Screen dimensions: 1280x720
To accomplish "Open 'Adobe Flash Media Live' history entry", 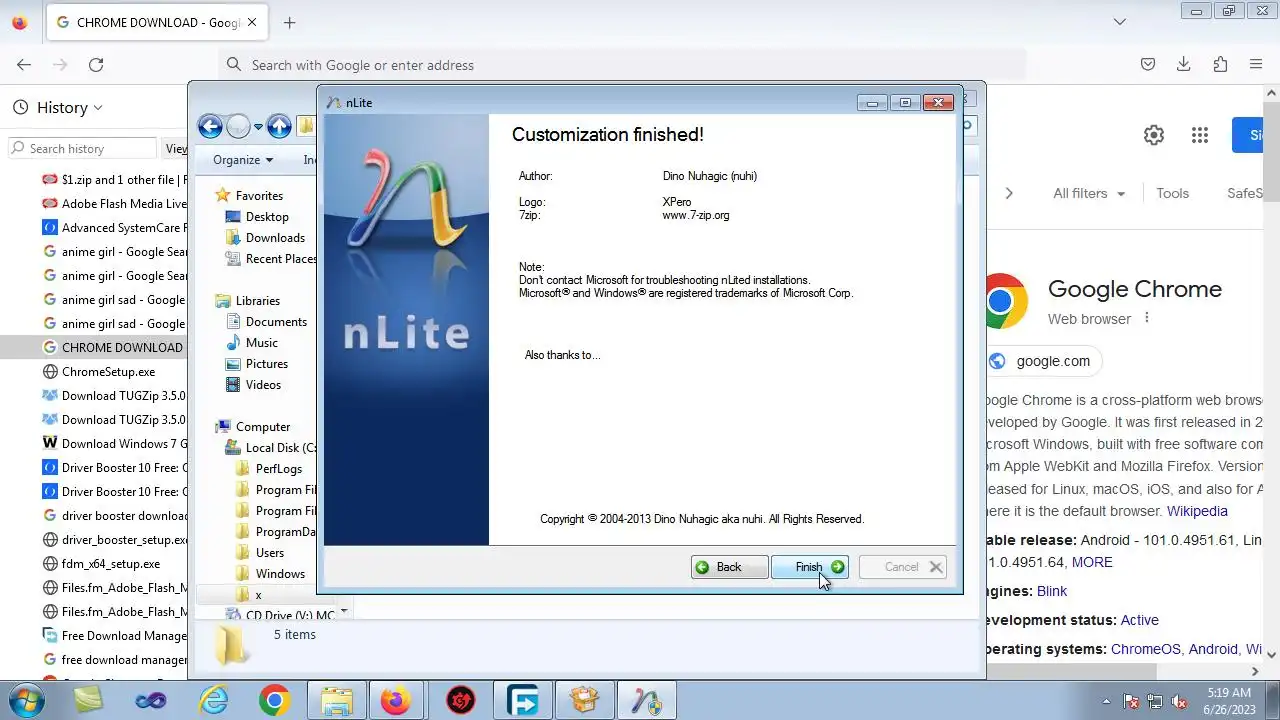I will [114, 203].
